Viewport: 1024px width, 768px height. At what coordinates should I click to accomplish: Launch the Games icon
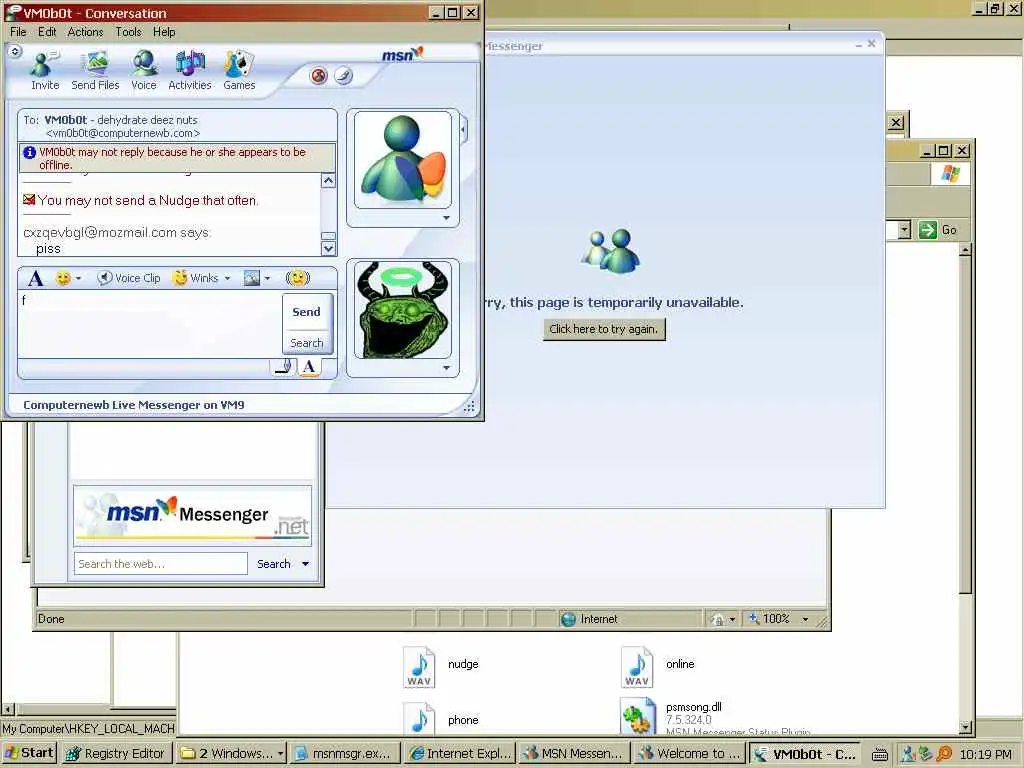pos(239,70)
